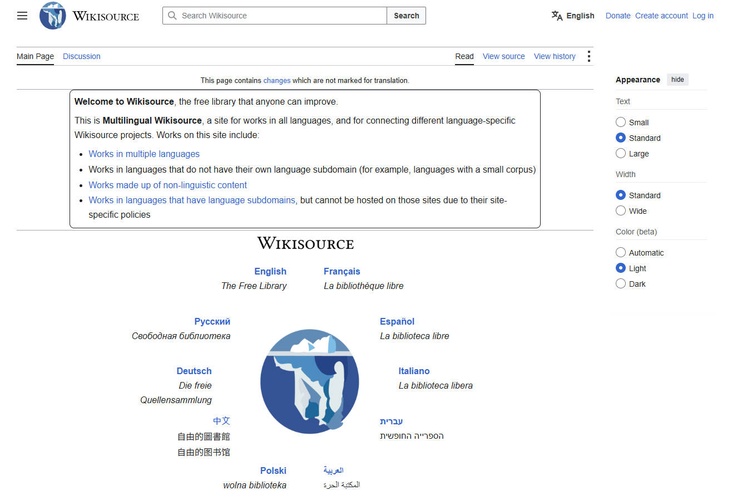Open 'Works in multiple languages' link
This screenshot has width=732, height=500.
tap(144, 154)
